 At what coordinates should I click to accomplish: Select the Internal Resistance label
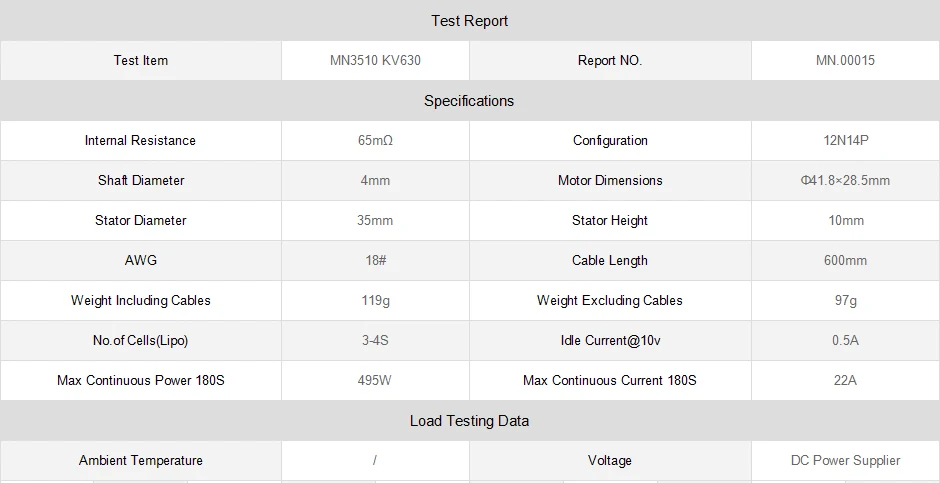(x=140, y=141)
